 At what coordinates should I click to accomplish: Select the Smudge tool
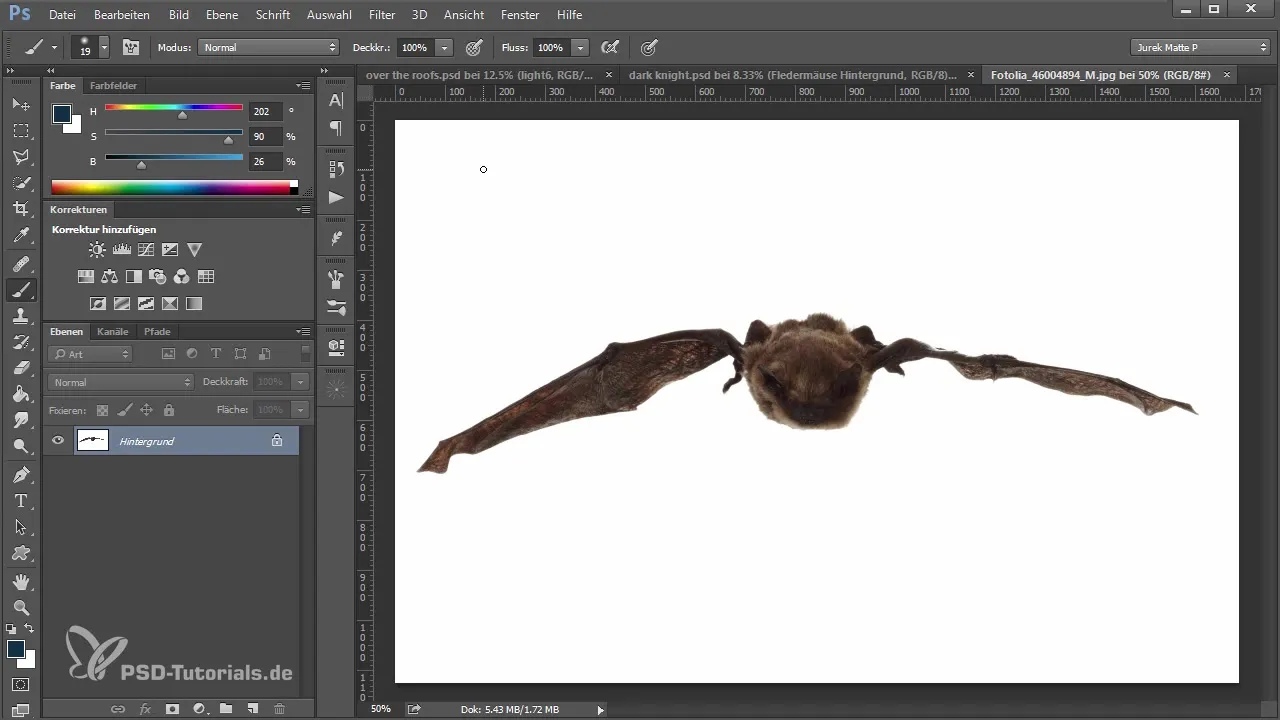pos(20,420)
